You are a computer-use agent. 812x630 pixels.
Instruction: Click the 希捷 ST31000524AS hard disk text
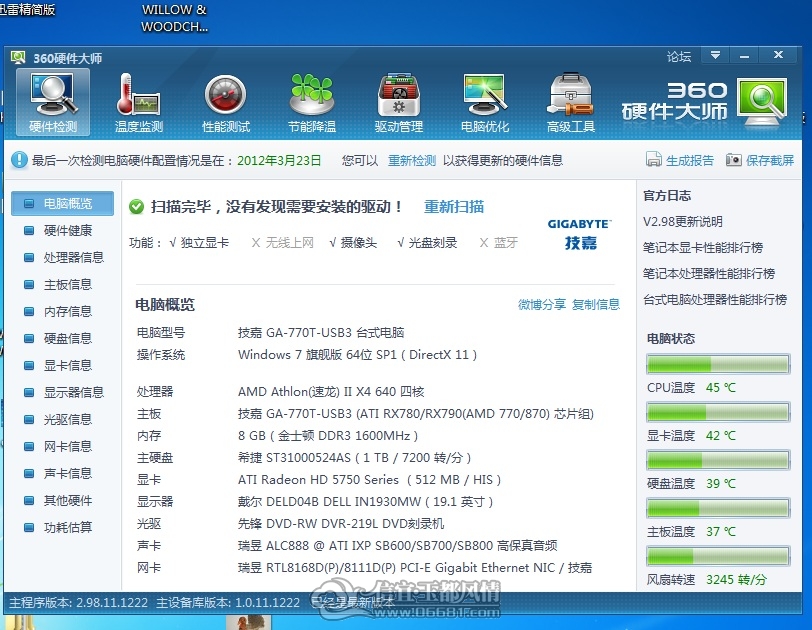[354, 458]
